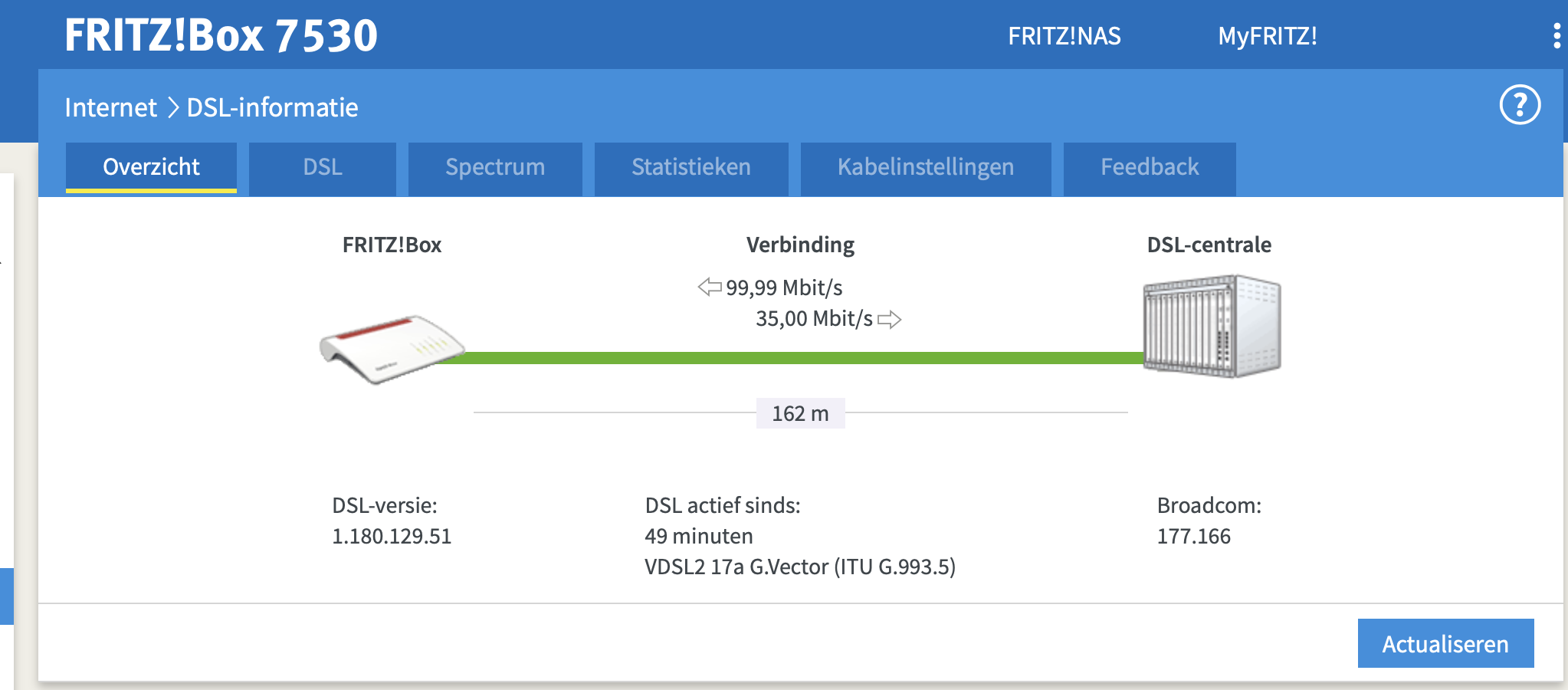Switch to the DSL tab
Image resolution: width=1568 pixels, height=690 pixels.
[322, 167]
